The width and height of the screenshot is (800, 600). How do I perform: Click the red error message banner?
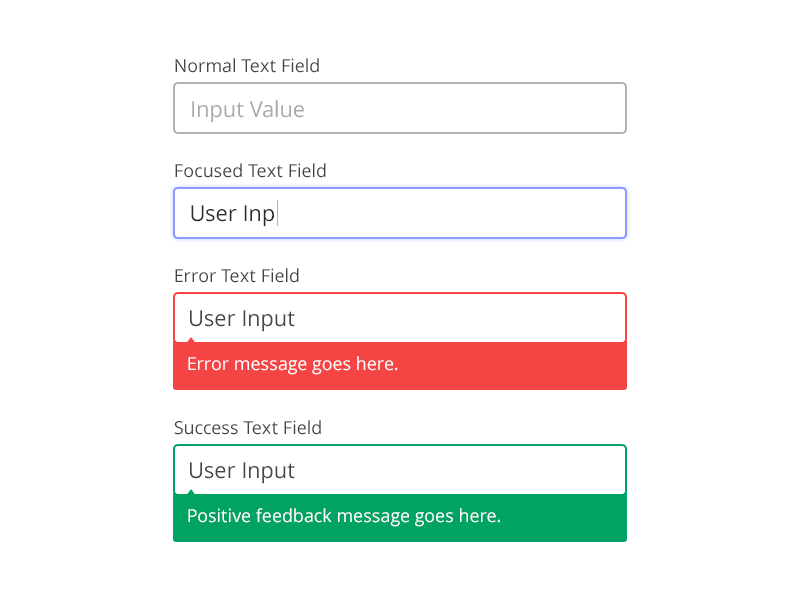pos(400,366)
